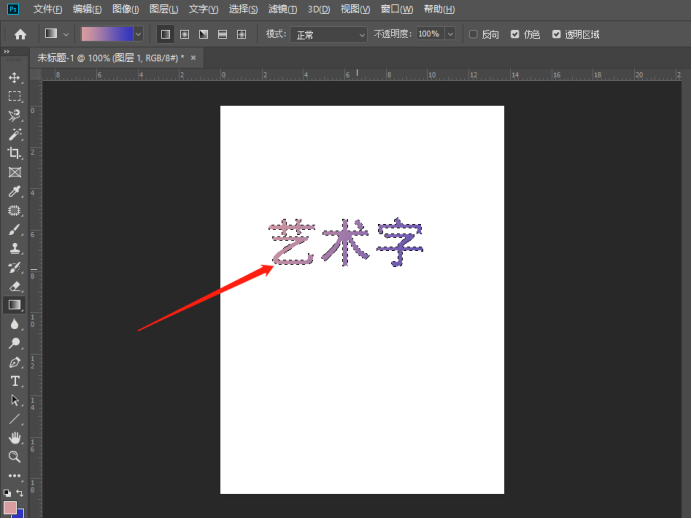Open the Edit Toolbar three-dots menu

14,476
